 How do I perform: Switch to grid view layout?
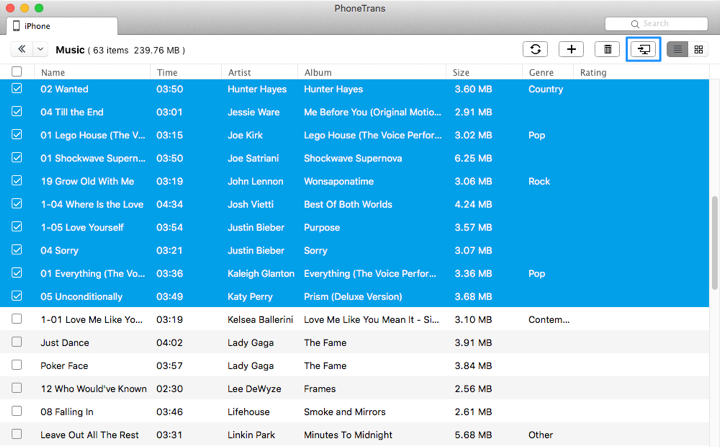click(x=698, y=49)
